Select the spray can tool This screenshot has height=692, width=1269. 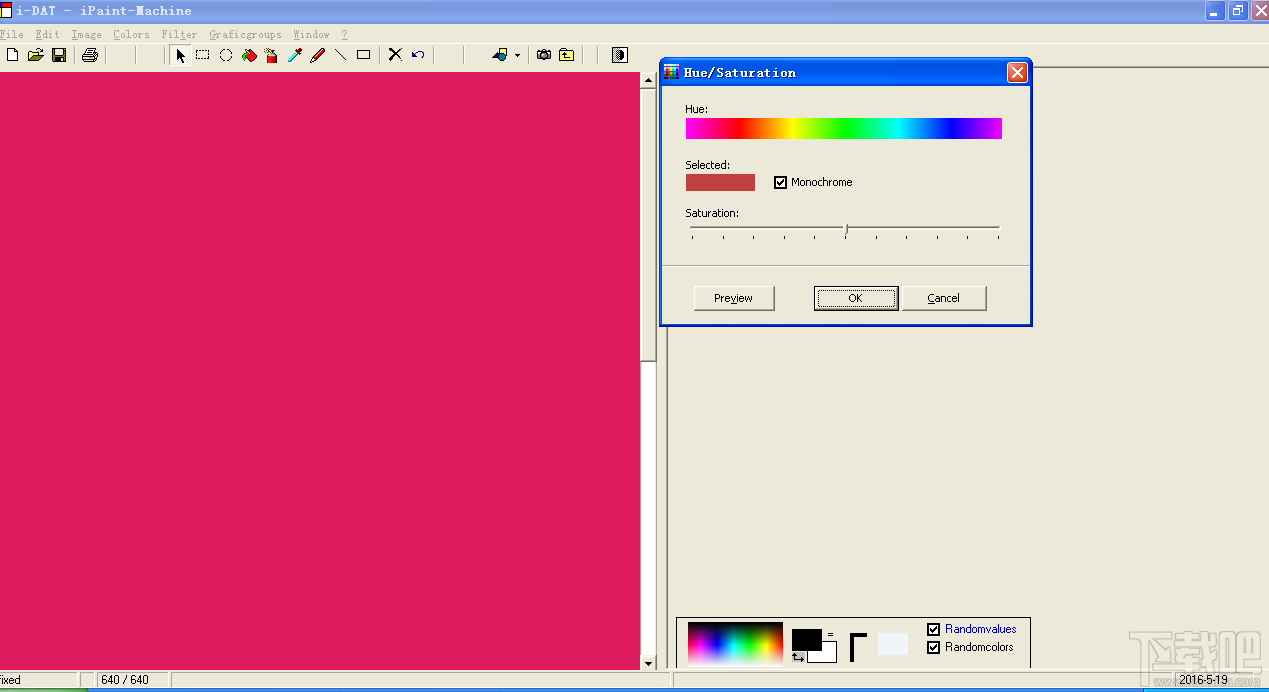(271, 55)
